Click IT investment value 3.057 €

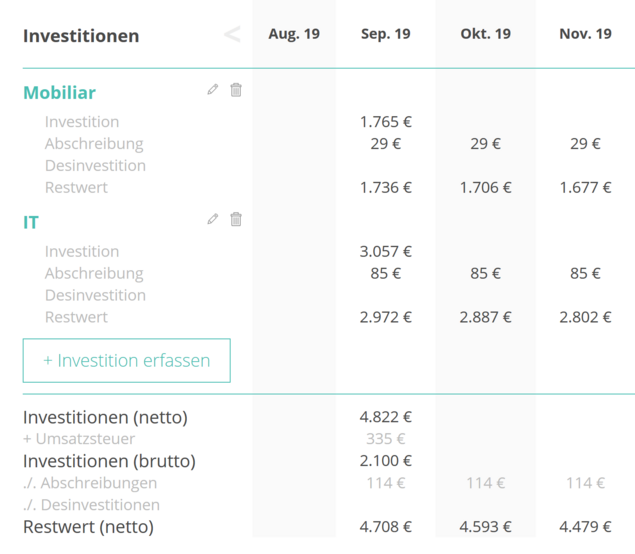click(386, 251)
